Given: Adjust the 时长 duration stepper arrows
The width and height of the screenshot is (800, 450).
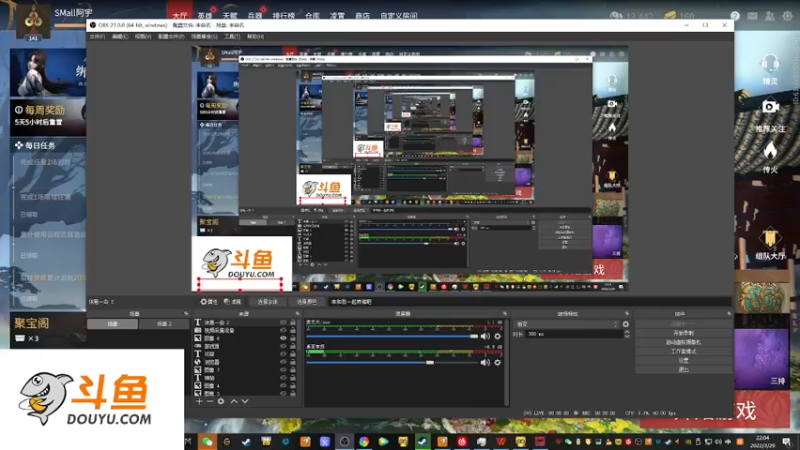Looking at the screenshot, I should (627, 334).
